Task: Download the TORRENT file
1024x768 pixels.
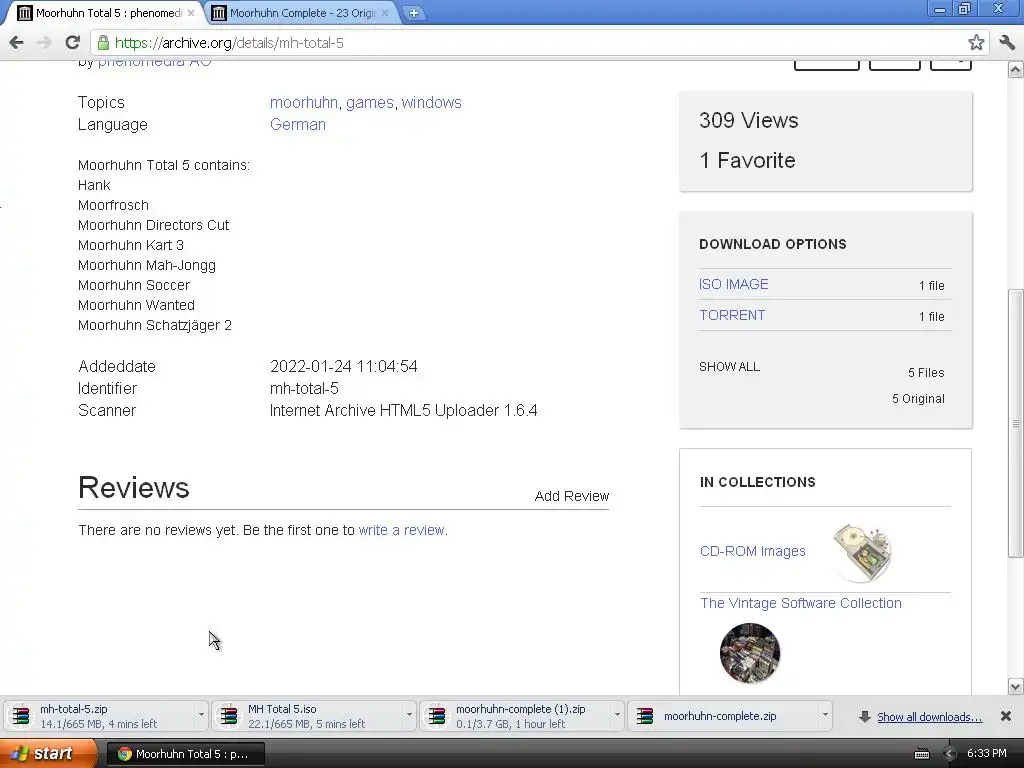Action: [x=732, y=315]
